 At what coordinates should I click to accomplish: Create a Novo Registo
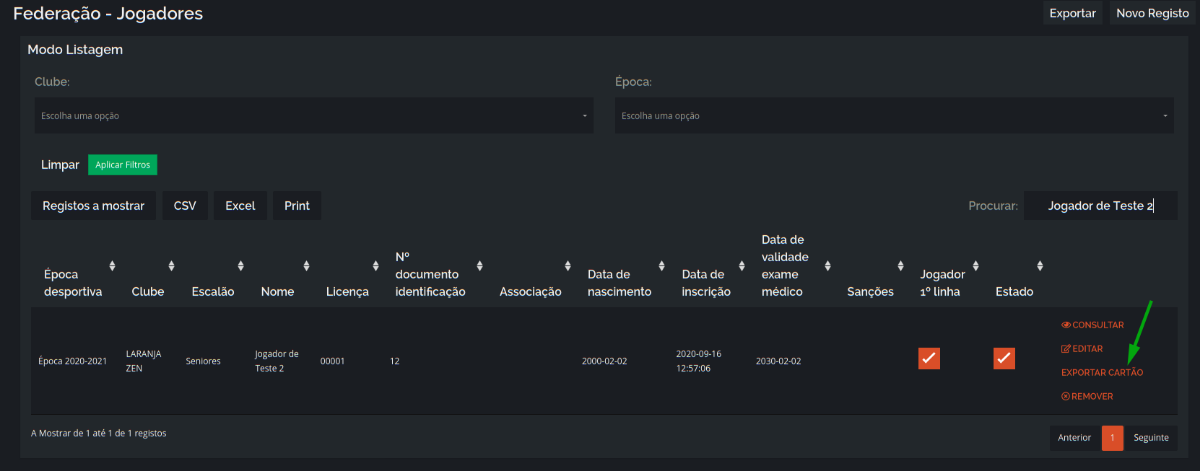1152,13
